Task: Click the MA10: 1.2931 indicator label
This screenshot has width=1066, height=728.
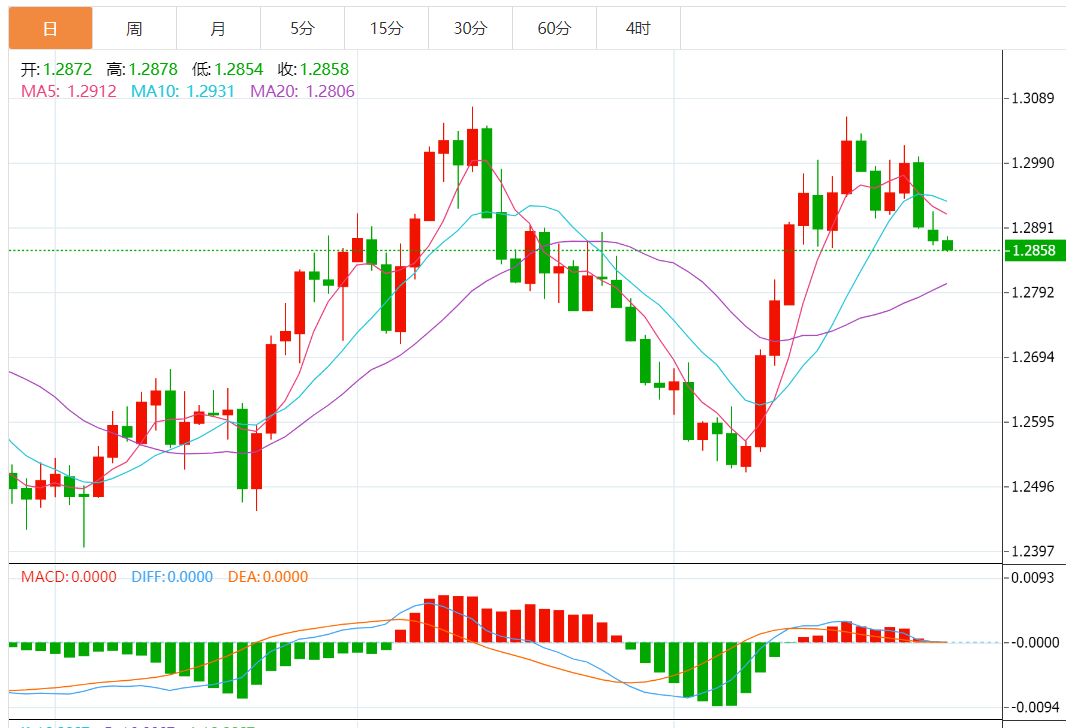Action: (183, 91)
